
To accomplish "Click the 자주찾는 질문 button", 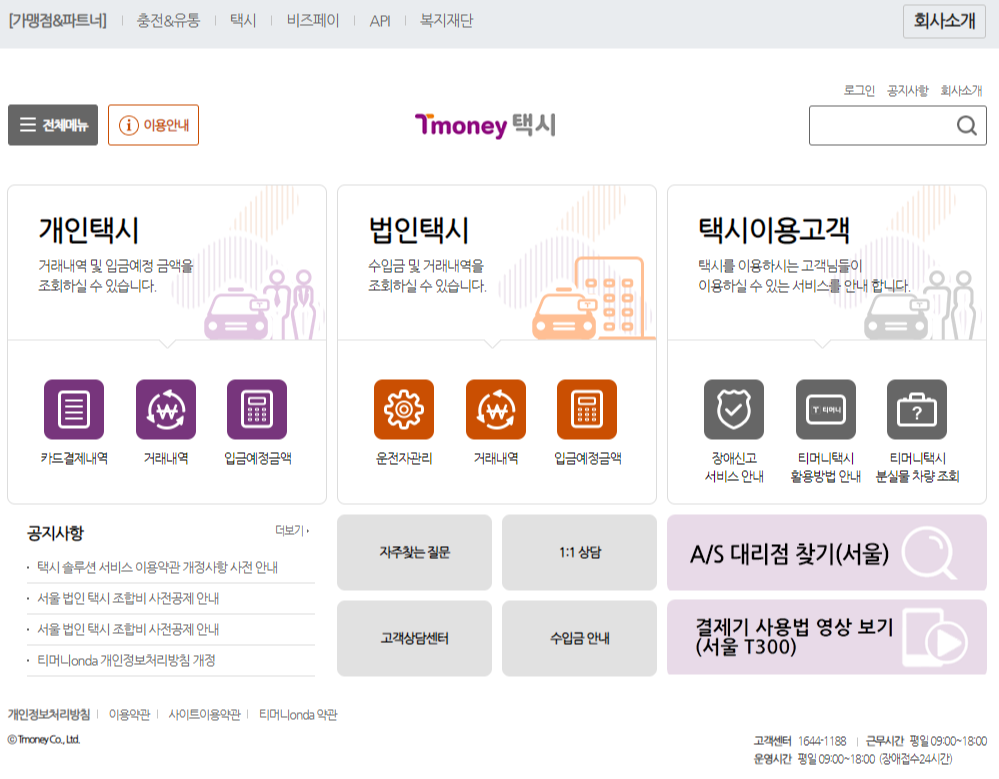I will (414, 552).
